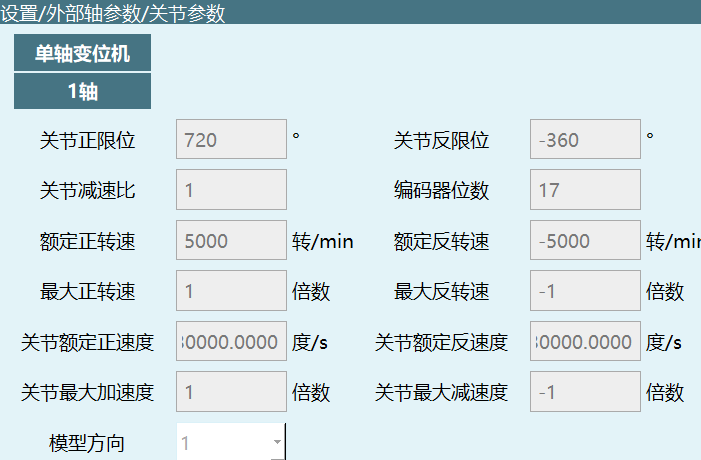Click the 最大反转速 input field

[585, 291]
